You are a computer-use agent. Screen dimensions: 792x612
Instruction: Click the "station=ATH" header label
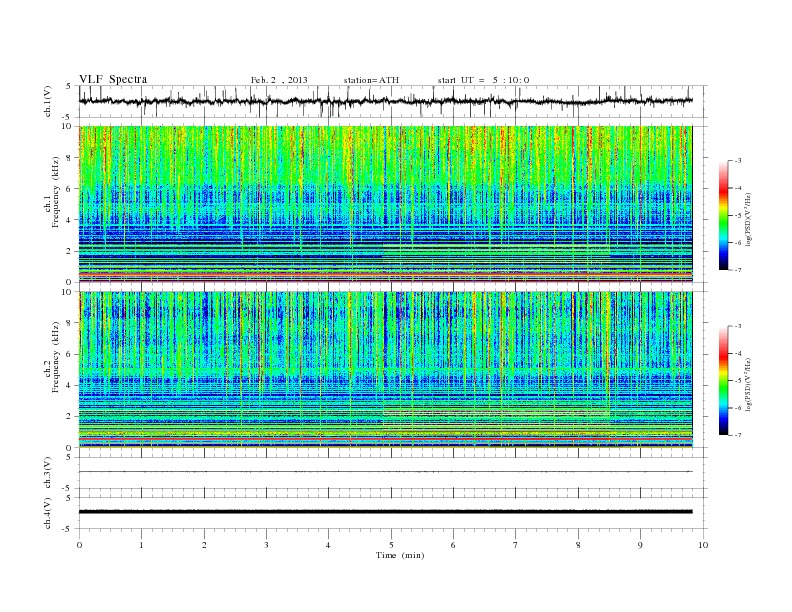[371, 80]
